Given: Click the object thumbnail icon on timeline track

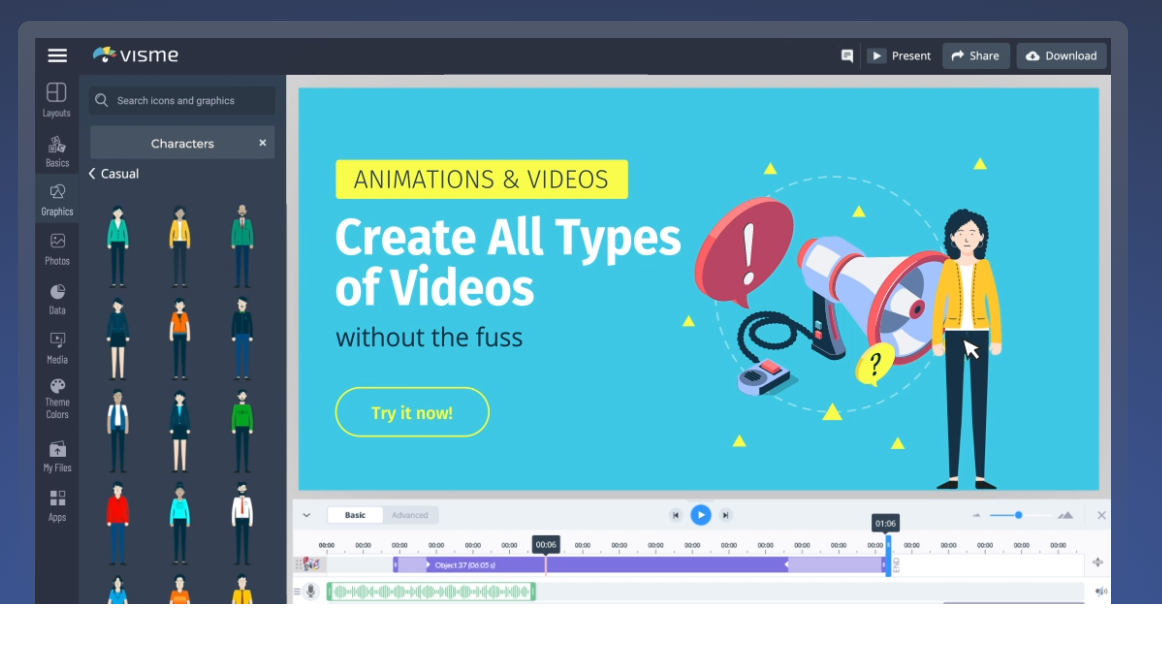Looking at the screenshot, I should coord(311,565).
